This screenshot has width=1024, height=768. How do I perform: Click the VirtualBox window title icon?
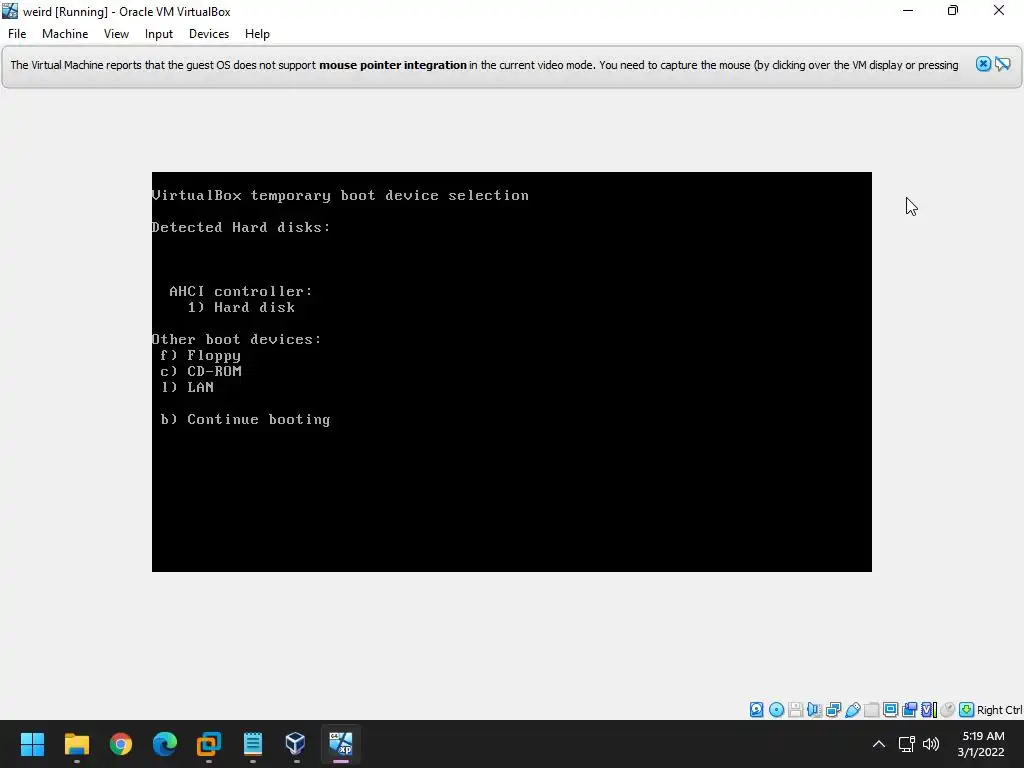click(x=10, y=11)
